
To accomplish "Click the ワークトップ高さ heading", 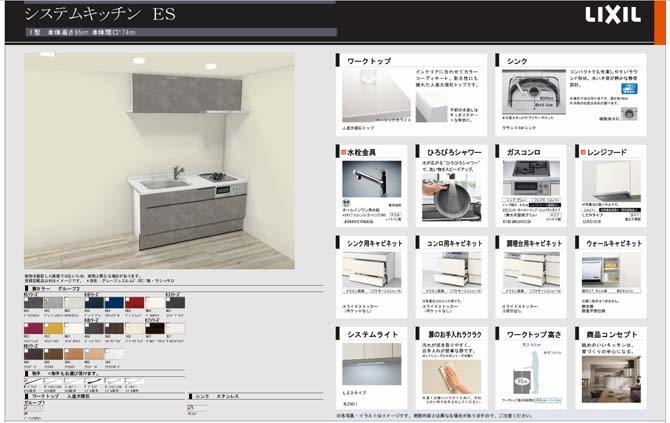I will pyautogui.click(x=534, y=334).
